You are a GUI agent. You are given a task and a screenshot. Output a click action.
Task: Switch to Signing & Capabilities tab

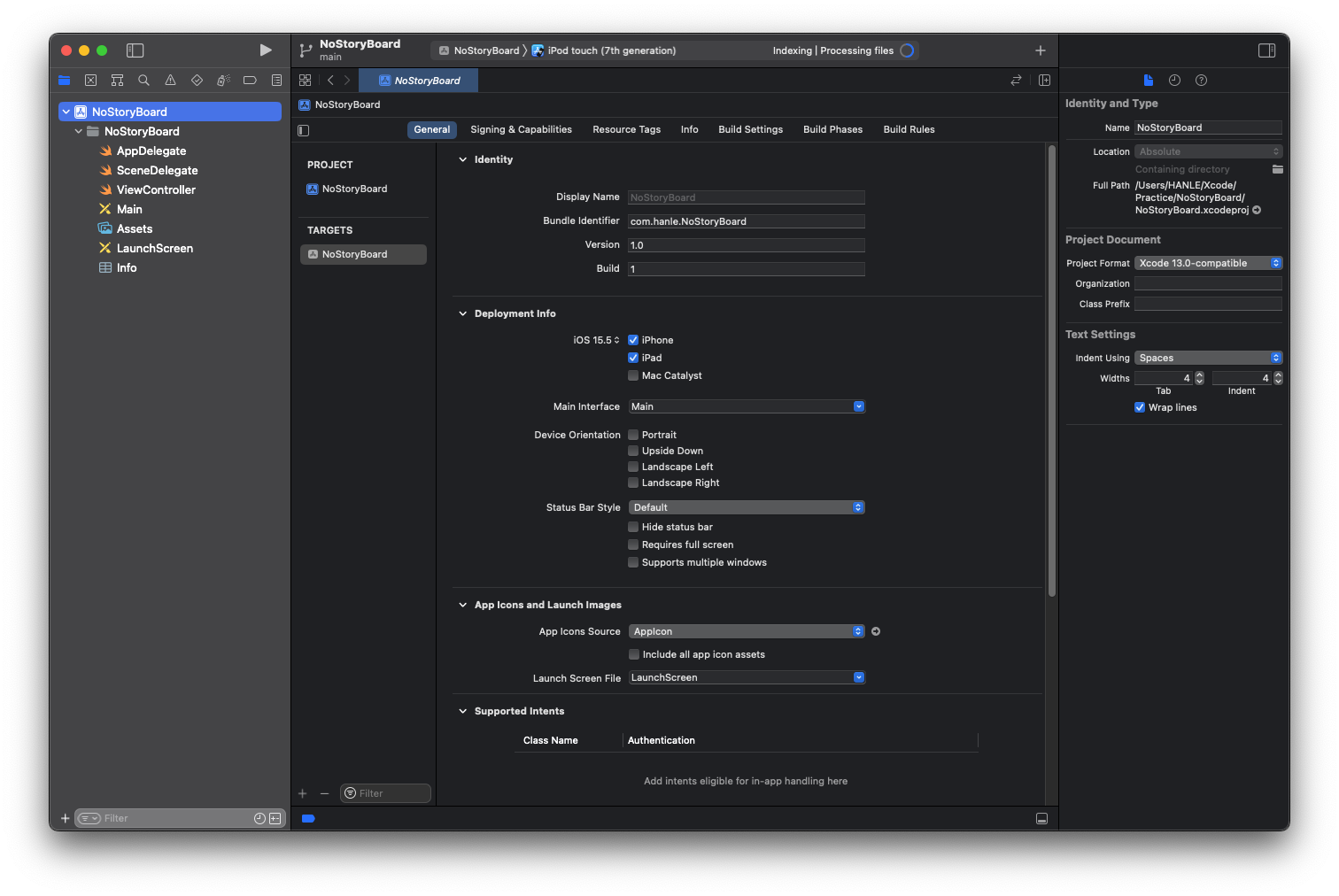[521, 129]
